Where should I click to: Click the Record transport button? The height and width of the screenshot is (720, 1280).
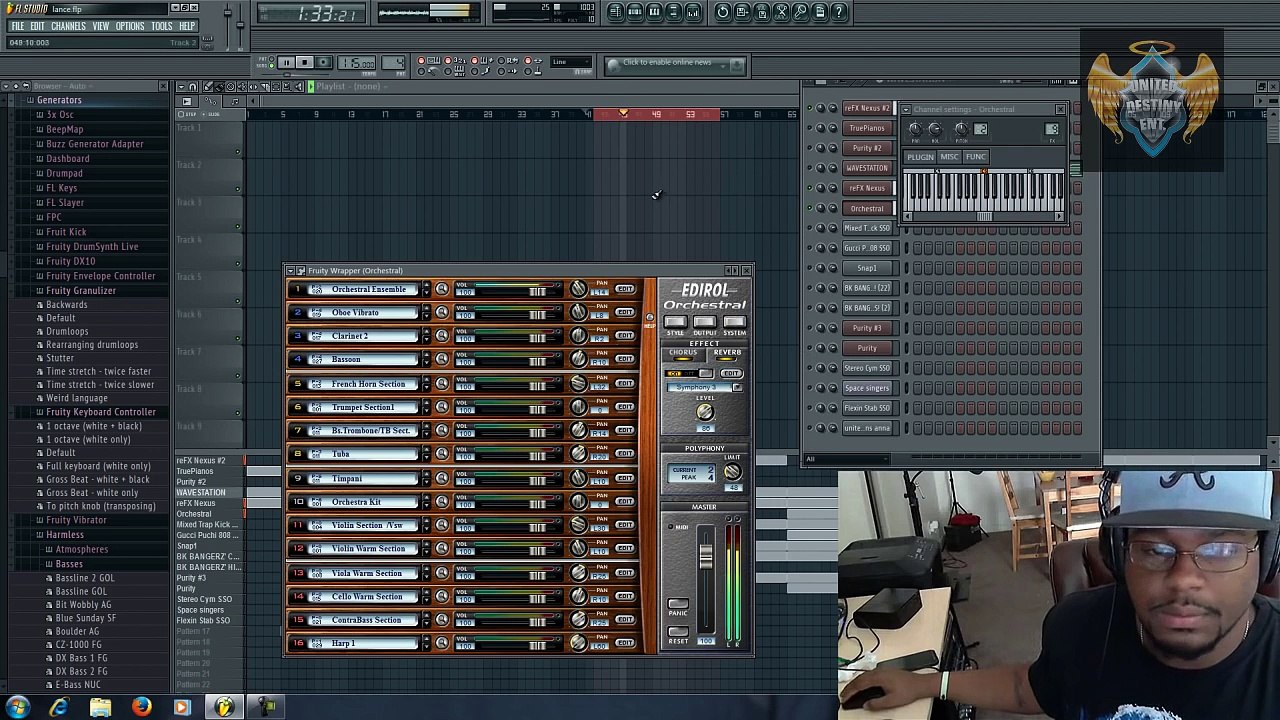(x=322, y=63)
